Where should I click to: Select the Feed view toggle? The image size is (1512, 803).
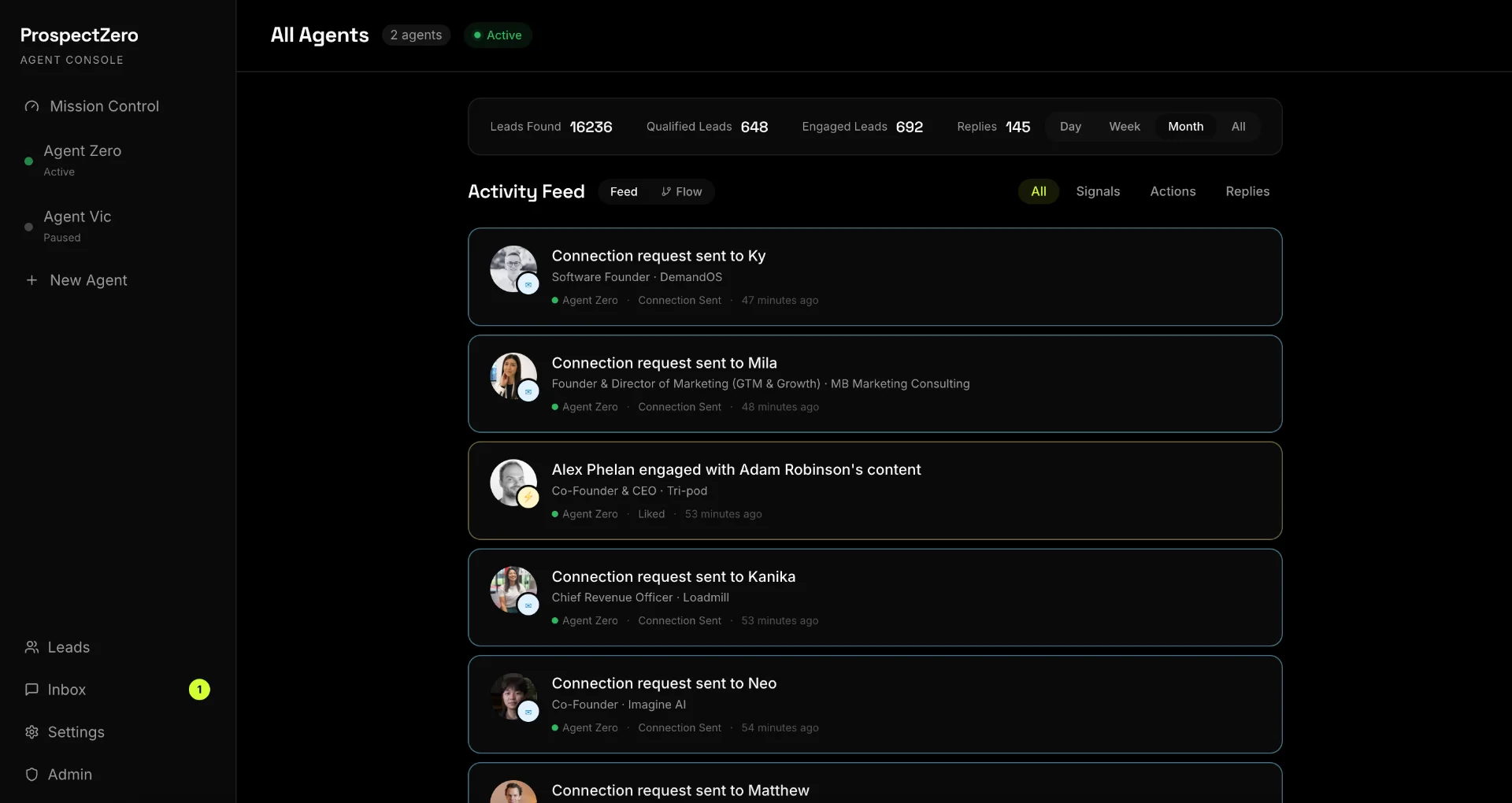pos(624,192)
